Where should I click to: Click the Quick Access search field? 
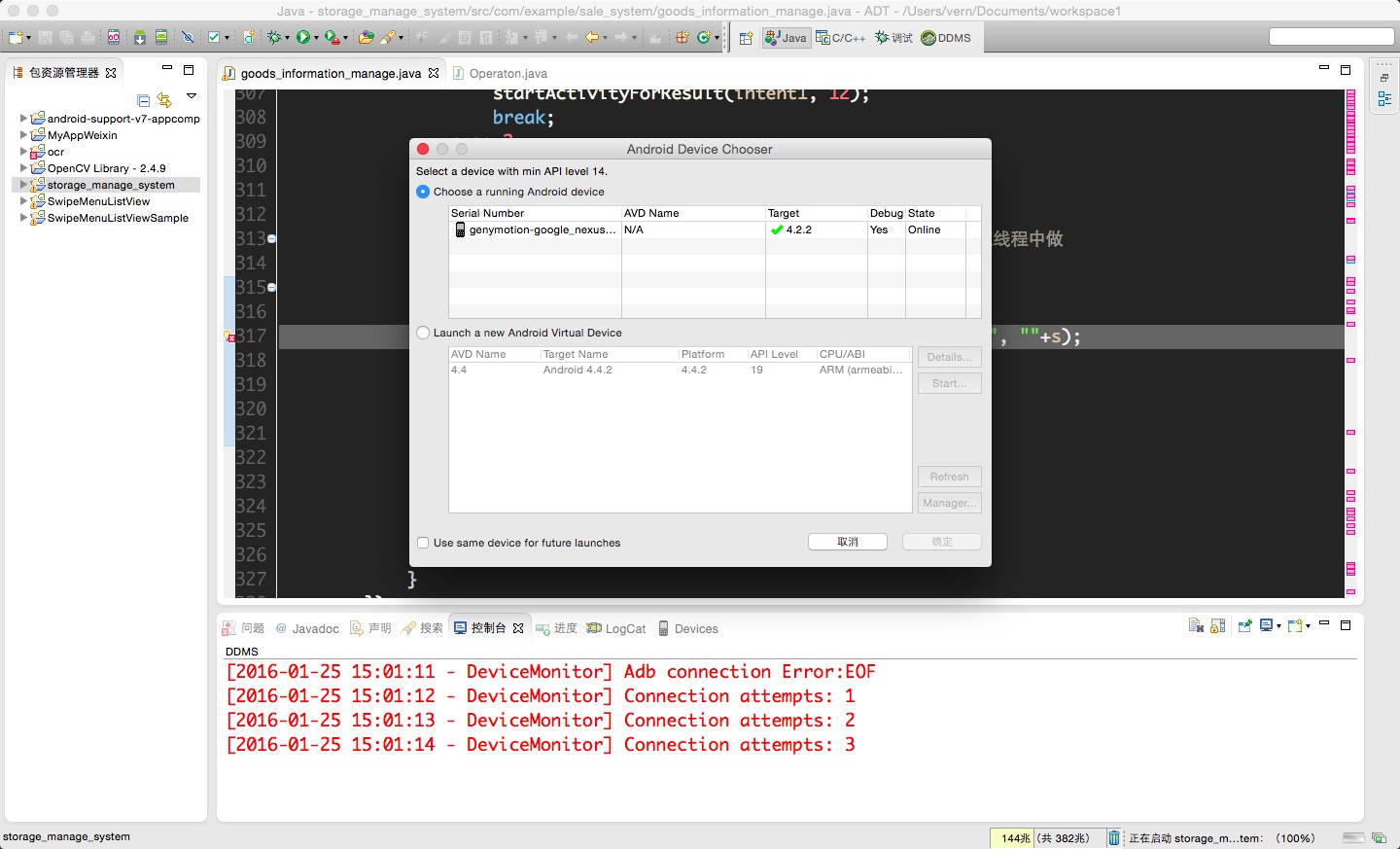pos(1332,37)
